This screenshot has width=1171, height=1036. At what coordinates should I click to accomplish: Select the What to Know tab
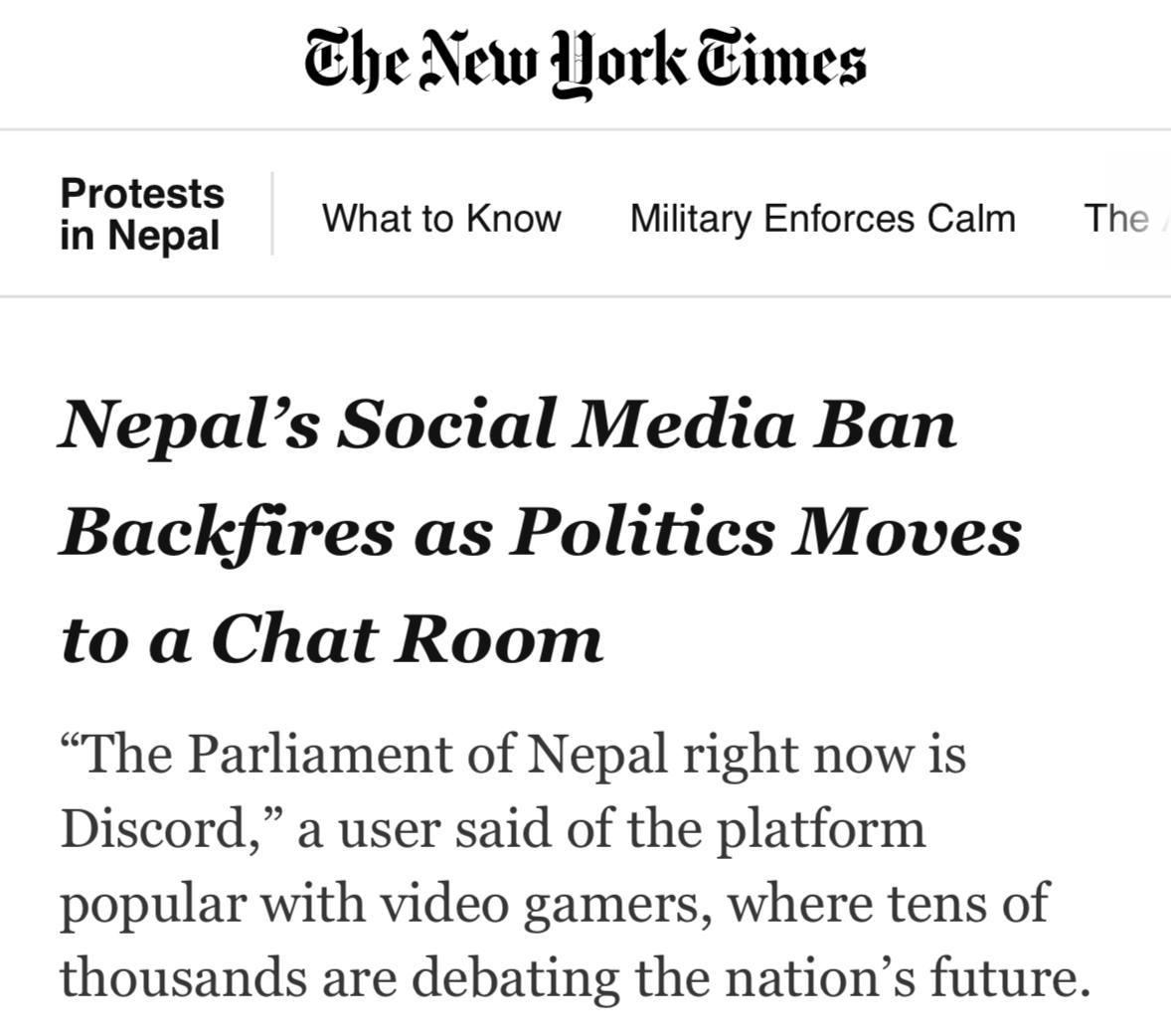coord(441,218)
